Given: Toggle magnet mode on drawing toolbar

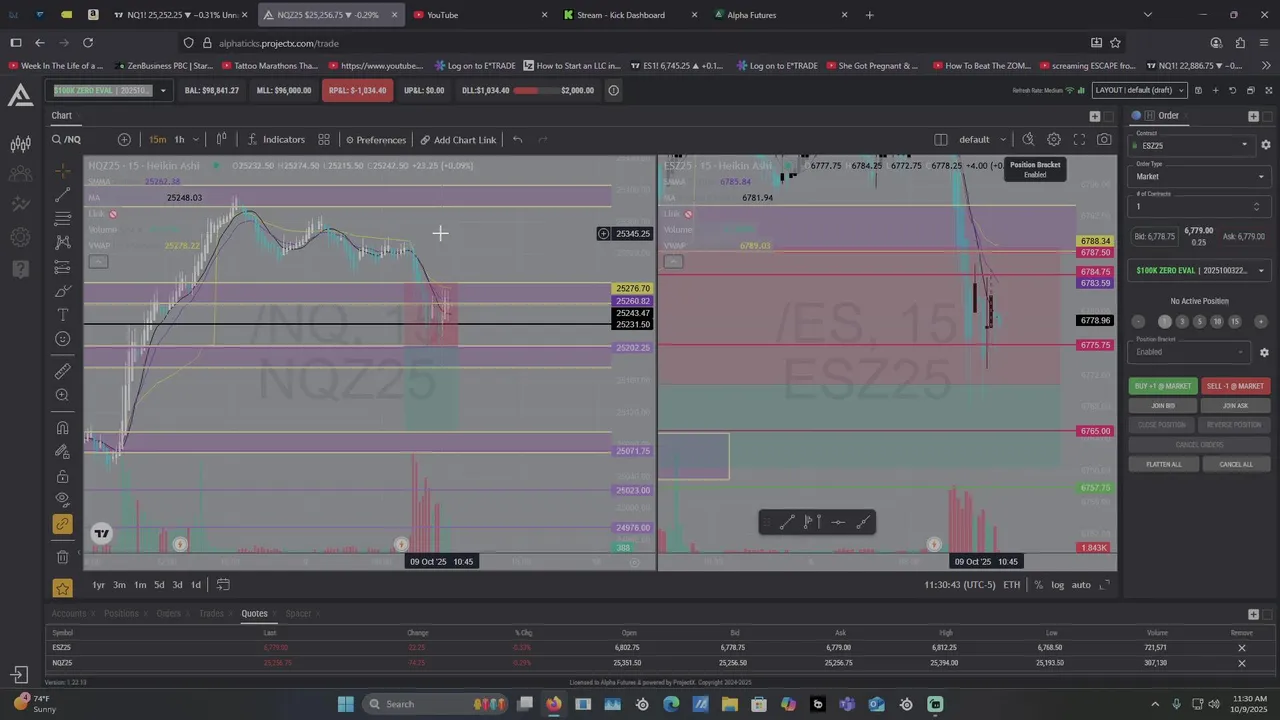Looking at the screenshot, I should pos(62,428).
